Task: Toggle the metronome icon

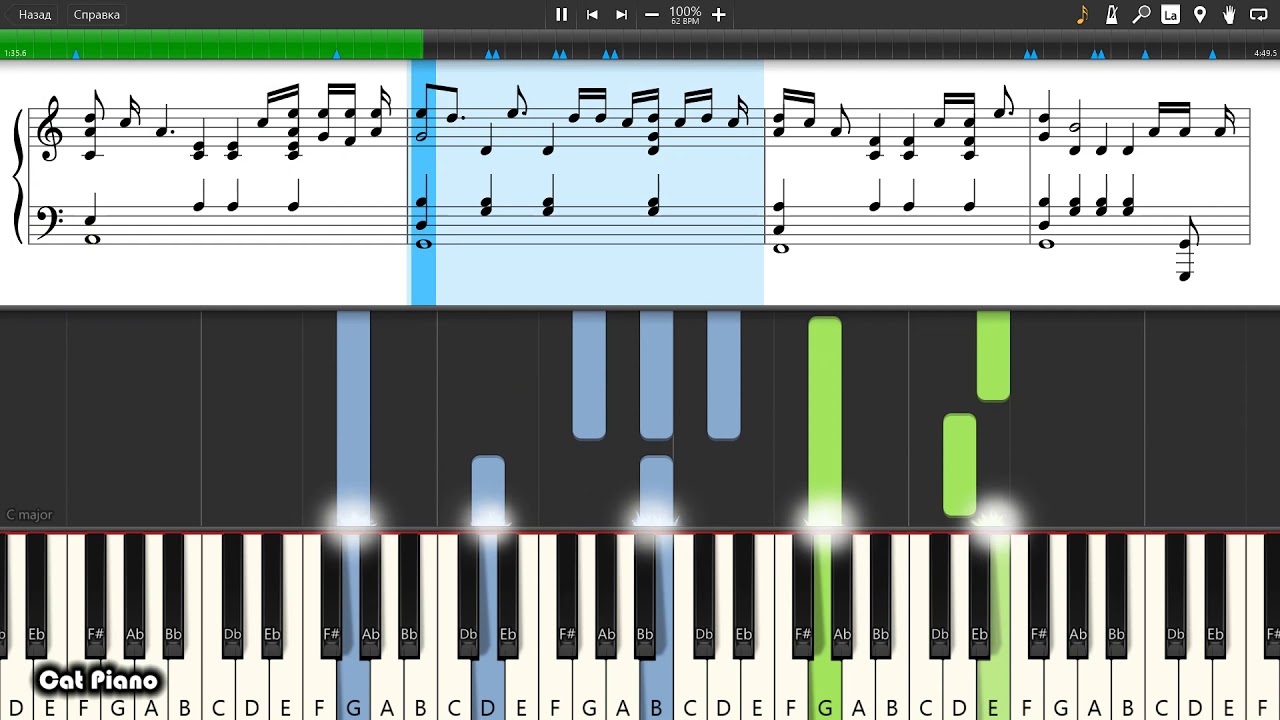Action: pyautogui.click(x=1112, y=14)
